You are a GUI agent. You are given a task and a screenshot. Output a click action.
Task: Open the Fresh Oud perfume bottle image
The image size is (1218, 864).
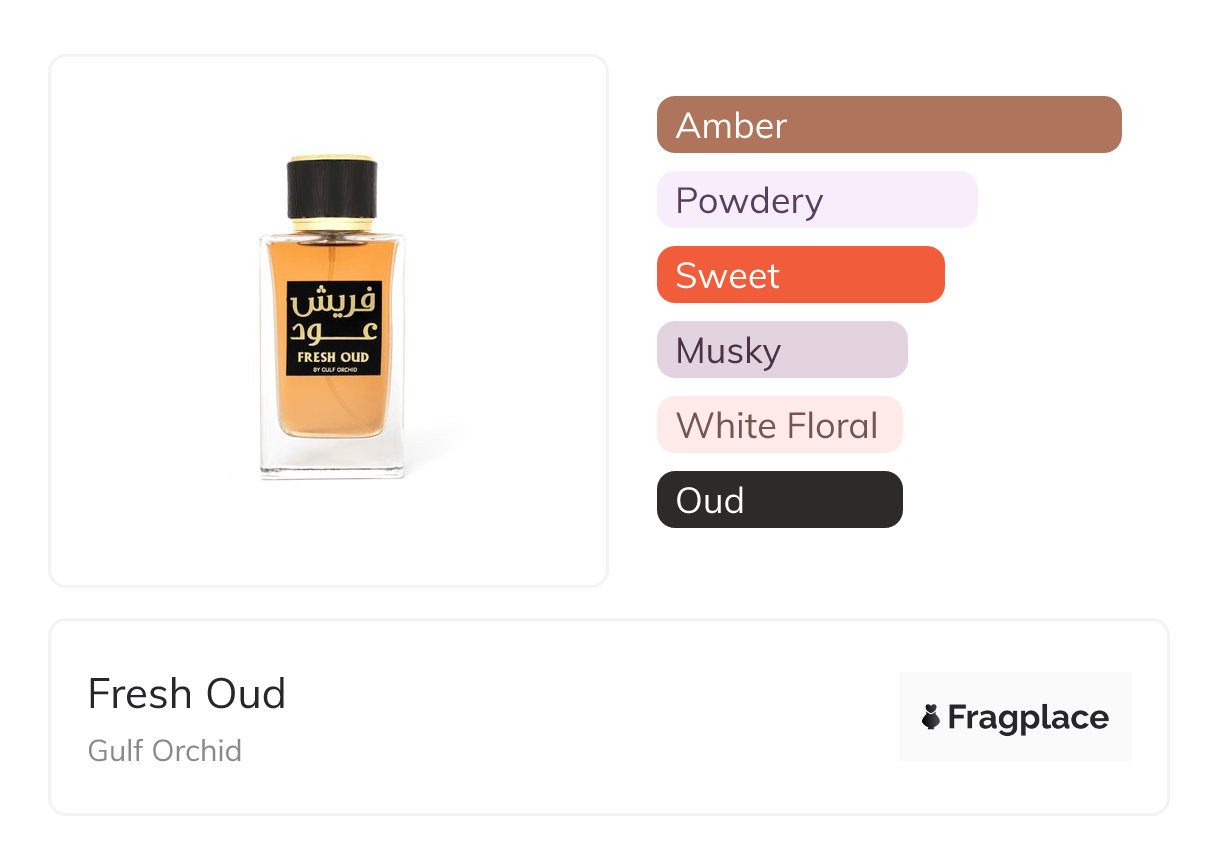(x=330, y=320)
